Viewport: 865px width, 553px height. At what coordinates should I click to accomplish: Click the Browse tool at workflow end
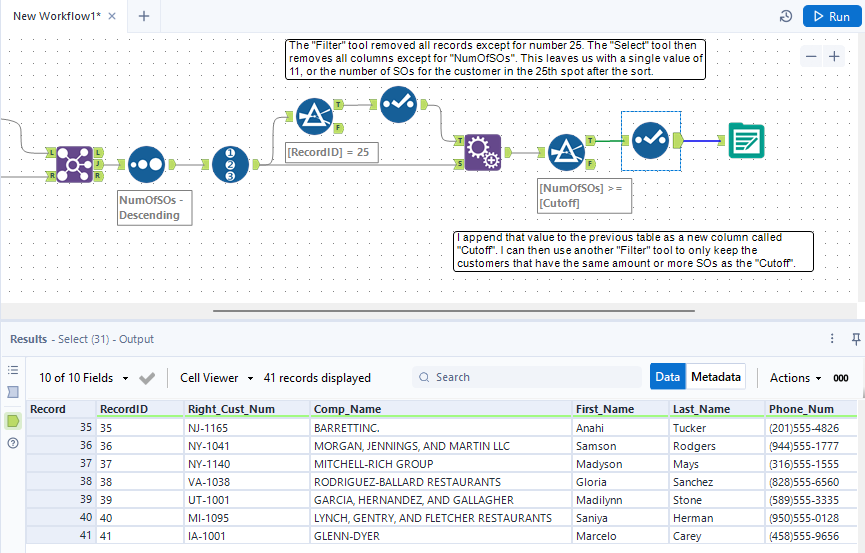(x=745, y=140)
